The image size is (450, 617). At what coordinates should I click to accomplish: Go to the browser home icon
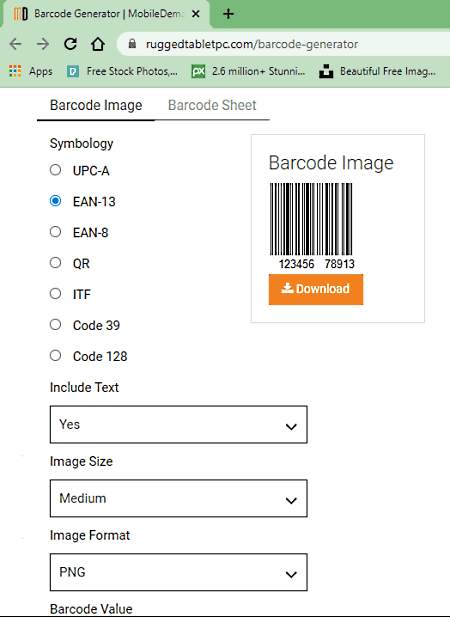(98, 44)
